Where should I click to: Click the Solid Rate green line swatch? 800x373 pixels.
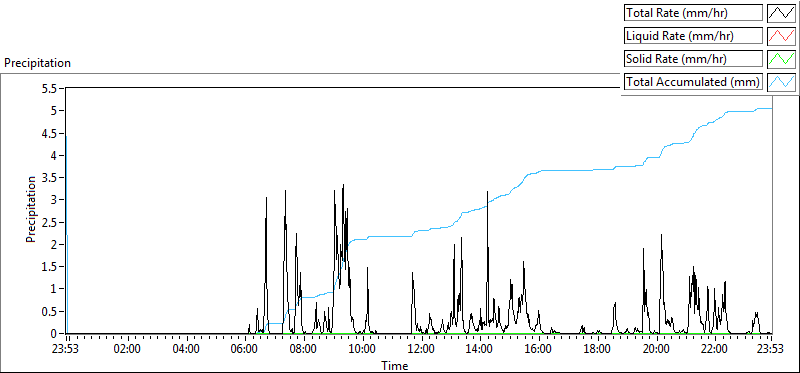[x=782, y=59]
